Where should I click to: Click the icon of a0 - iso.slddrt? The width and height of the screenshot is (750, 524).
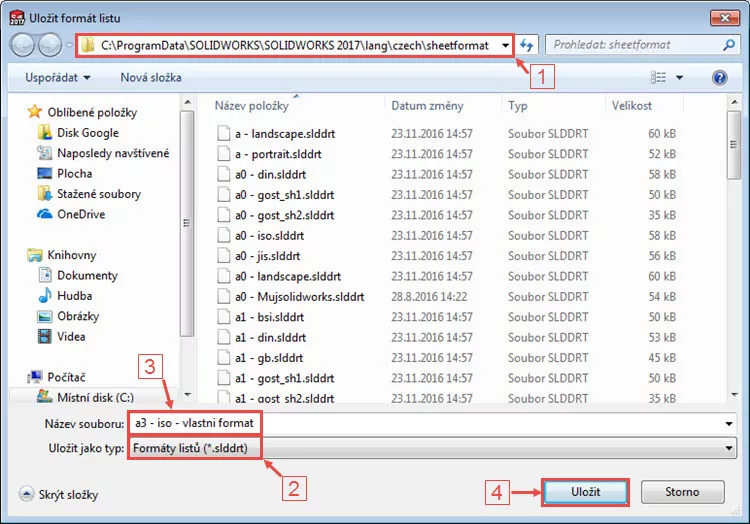[223, 235]
